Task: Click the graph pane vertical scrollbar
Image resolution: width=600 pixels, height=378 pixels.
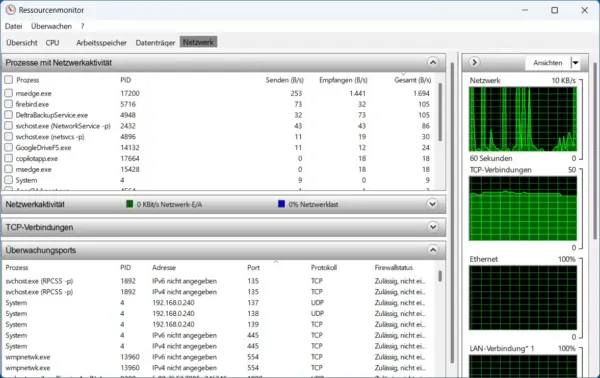Action: point(595,151)
